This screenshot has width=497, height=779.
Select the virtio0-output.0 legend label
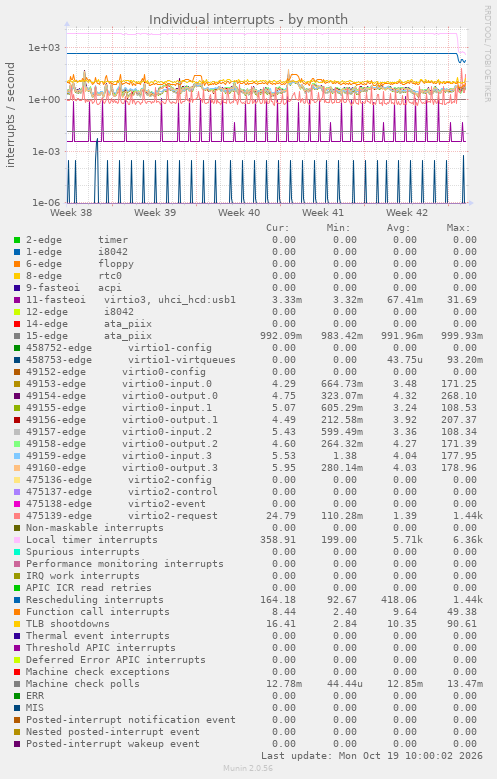click(170, 396)
